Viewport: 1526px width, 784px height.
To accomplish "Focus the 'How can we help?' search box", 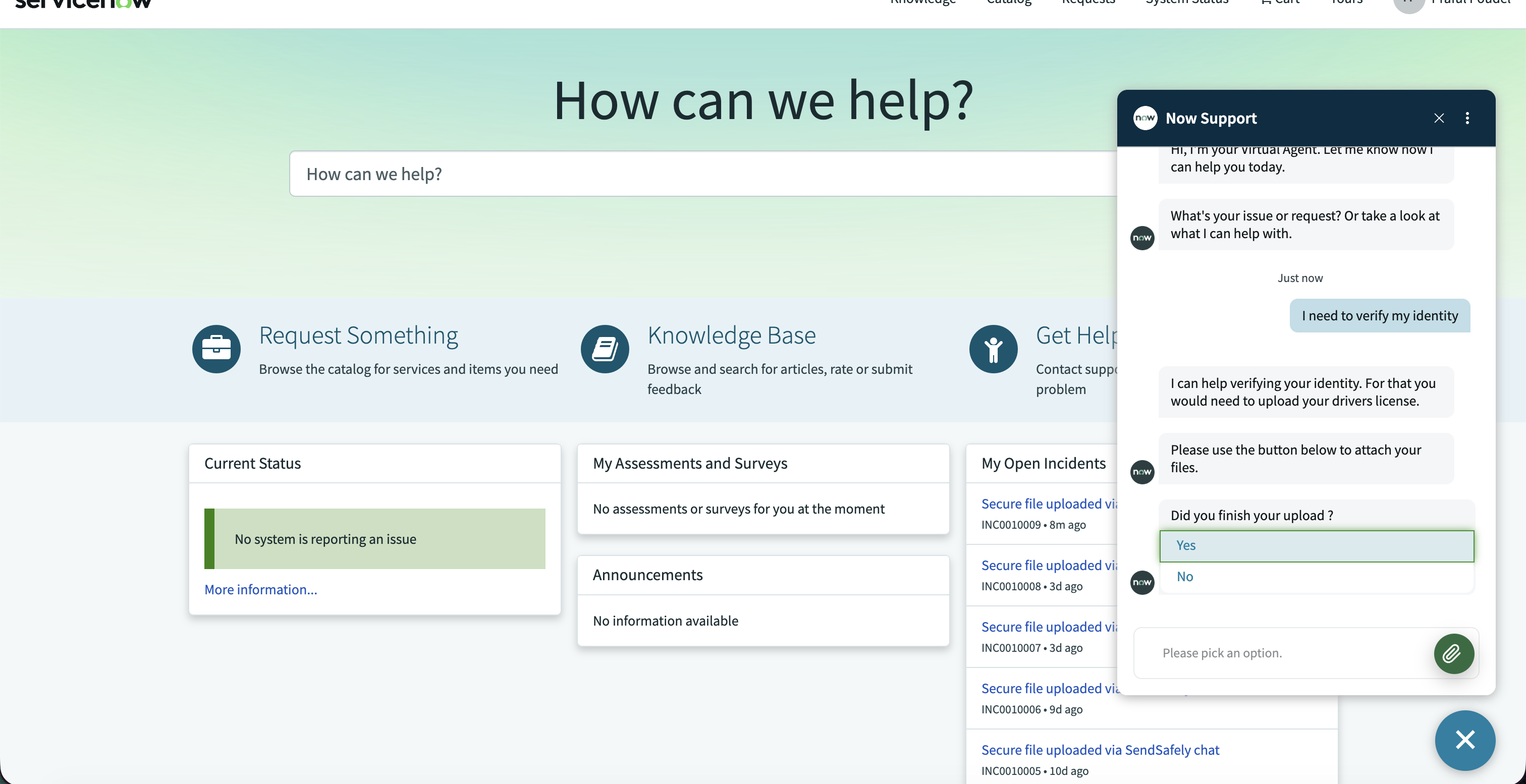I will [x=703, y=174].
